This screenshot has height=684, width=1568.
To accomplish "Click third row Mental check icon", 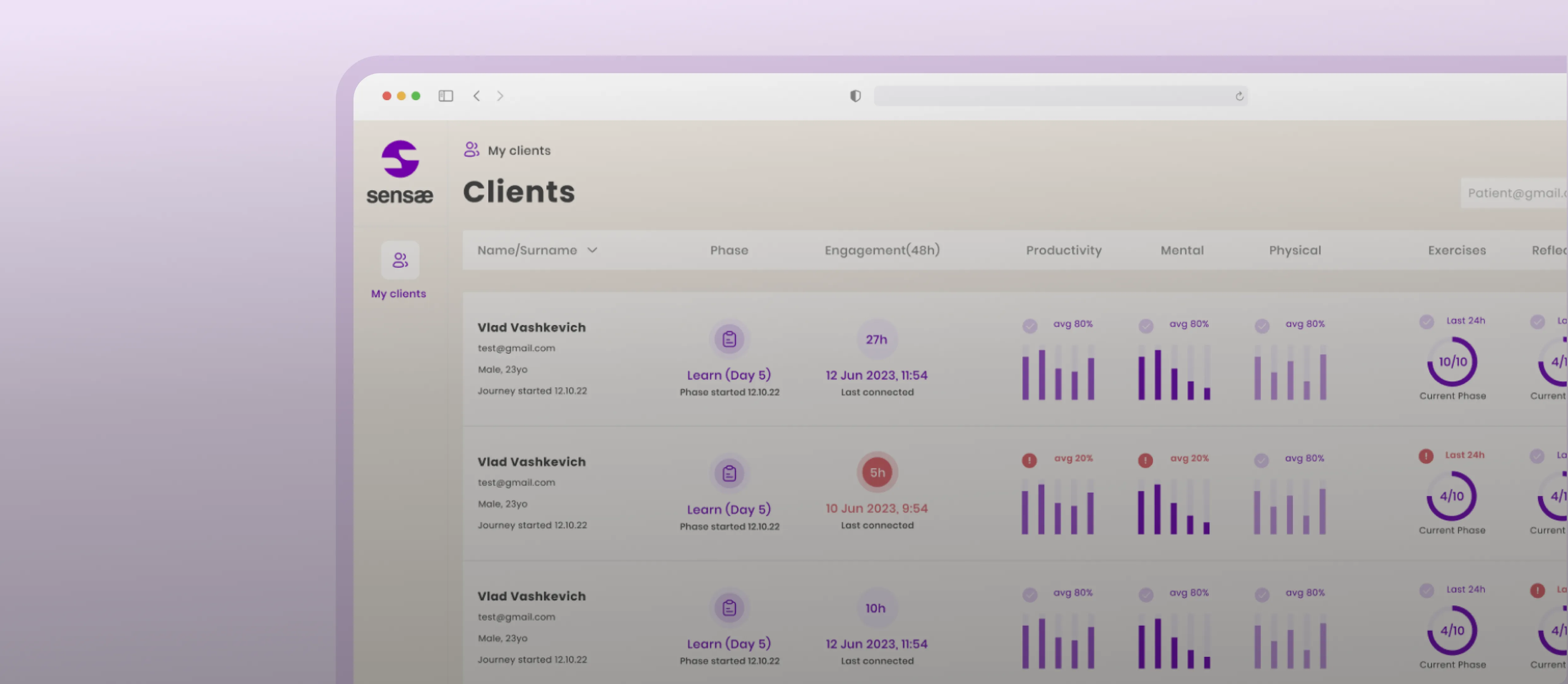I will click(1146, 594).
